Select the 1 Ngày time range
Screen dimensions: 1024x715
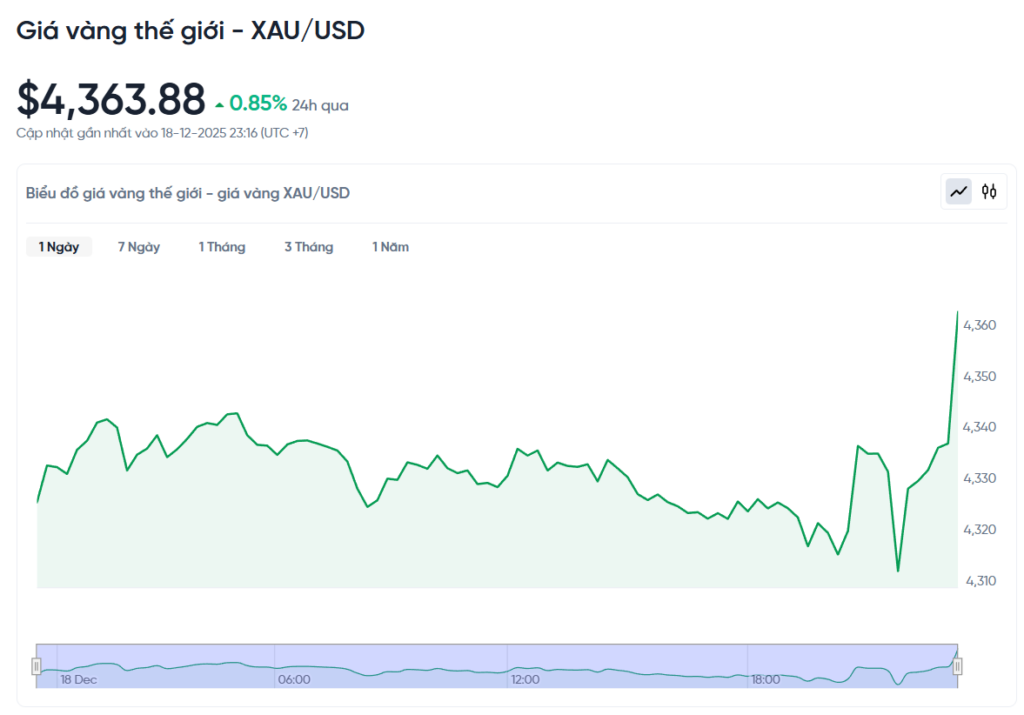59,247
